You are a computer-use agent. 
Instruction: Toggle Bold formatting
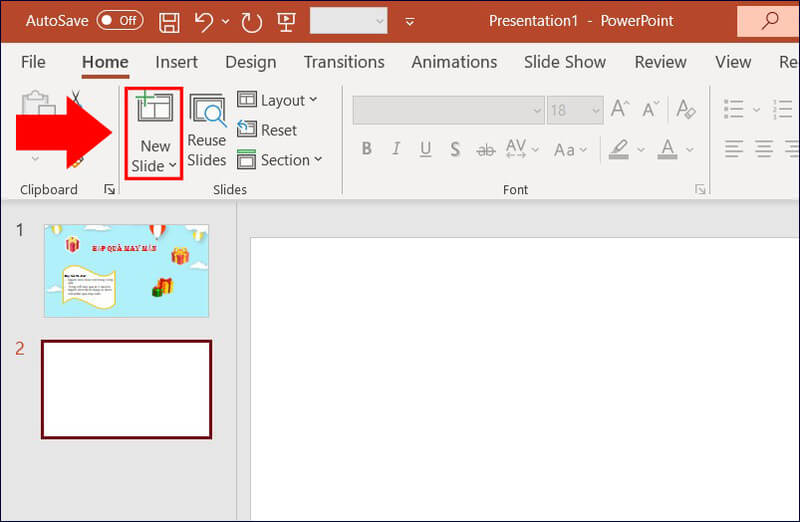coord(366,149)
